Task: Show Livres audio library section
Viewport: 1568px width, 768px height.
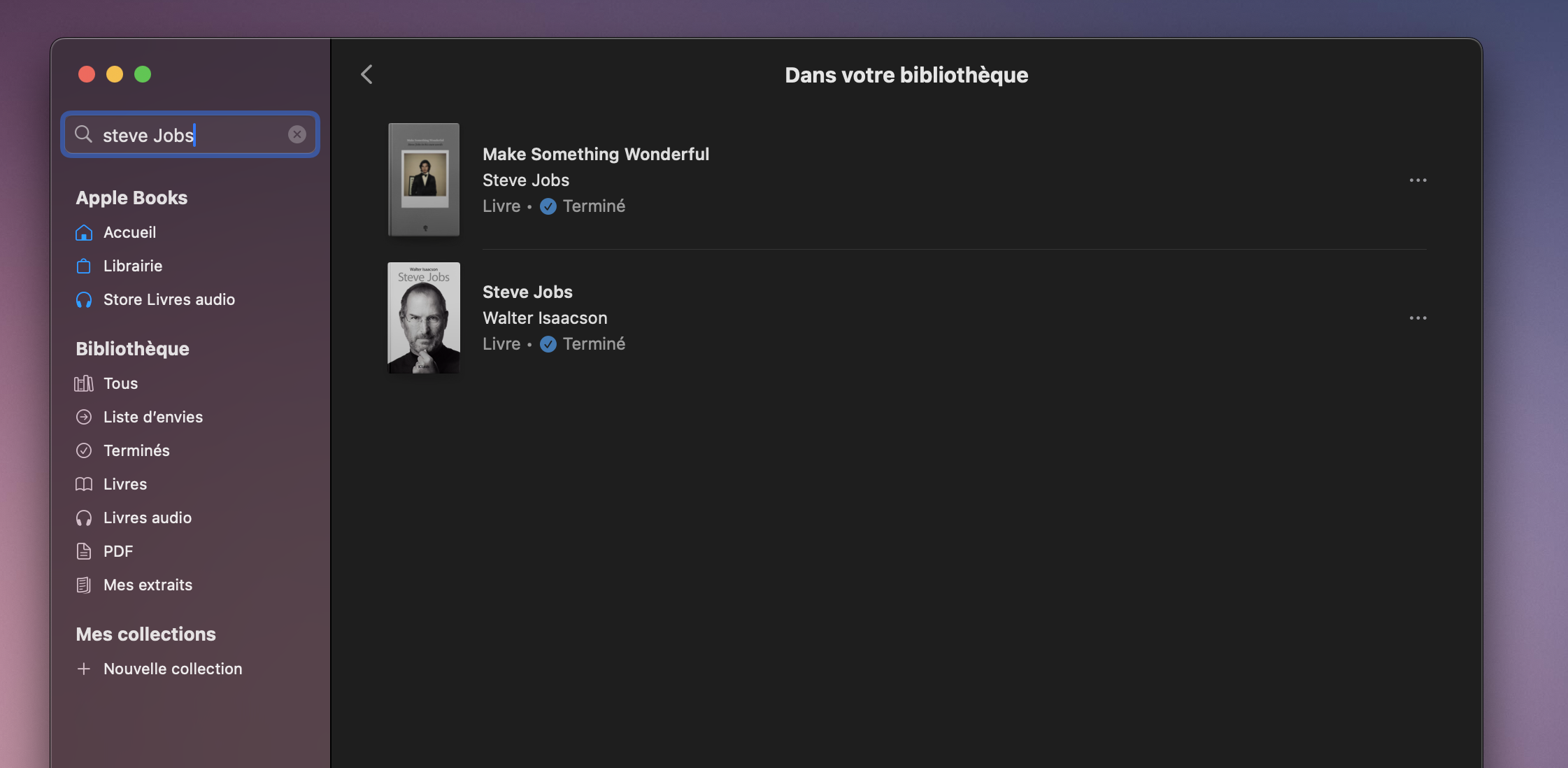Action: 147,518
